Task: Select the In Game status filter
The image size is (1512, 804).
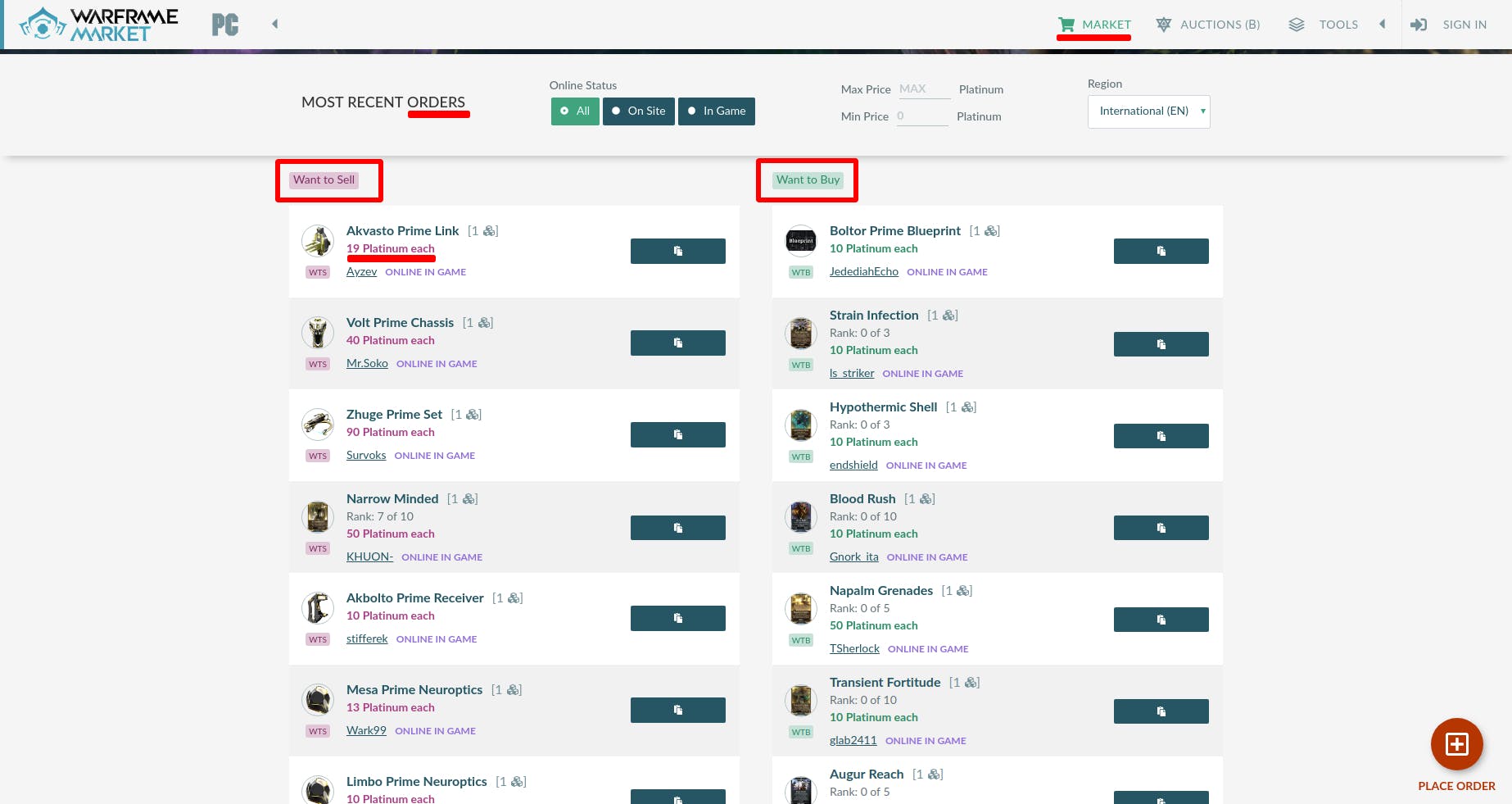Action: point(716,111)
